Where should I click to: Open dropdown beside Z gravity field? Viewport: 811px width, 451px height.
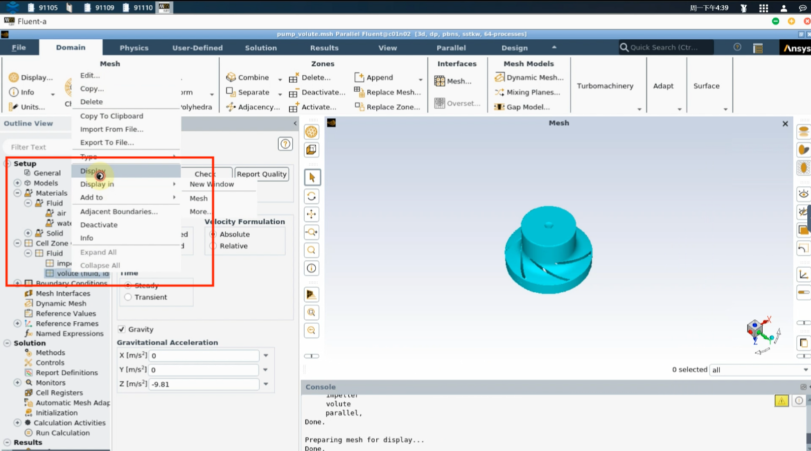point(266,384)
